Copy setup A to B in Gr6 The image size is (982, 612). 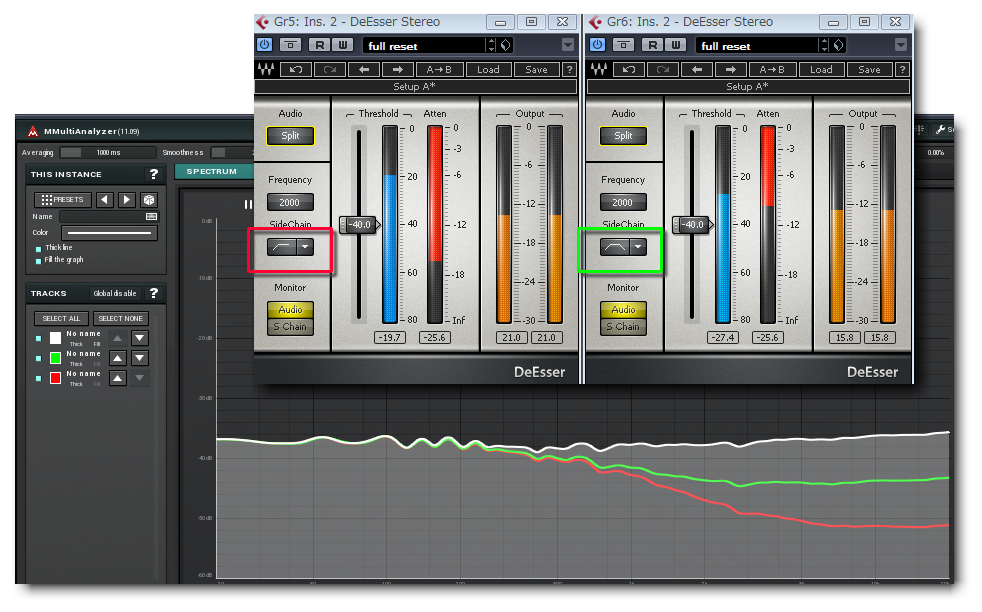772,70
